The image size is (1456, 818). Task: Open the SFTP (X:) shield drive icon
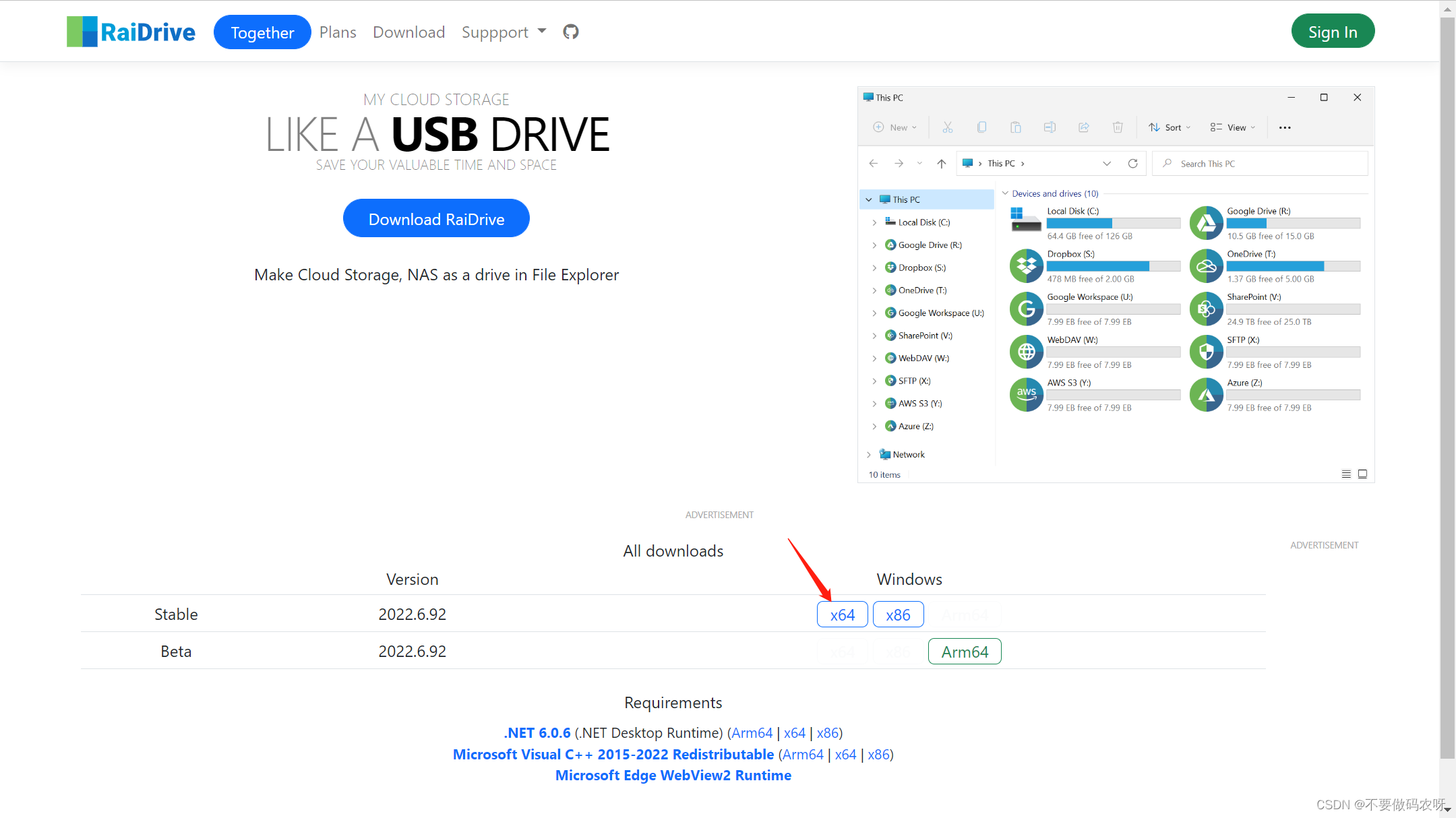1206,351
